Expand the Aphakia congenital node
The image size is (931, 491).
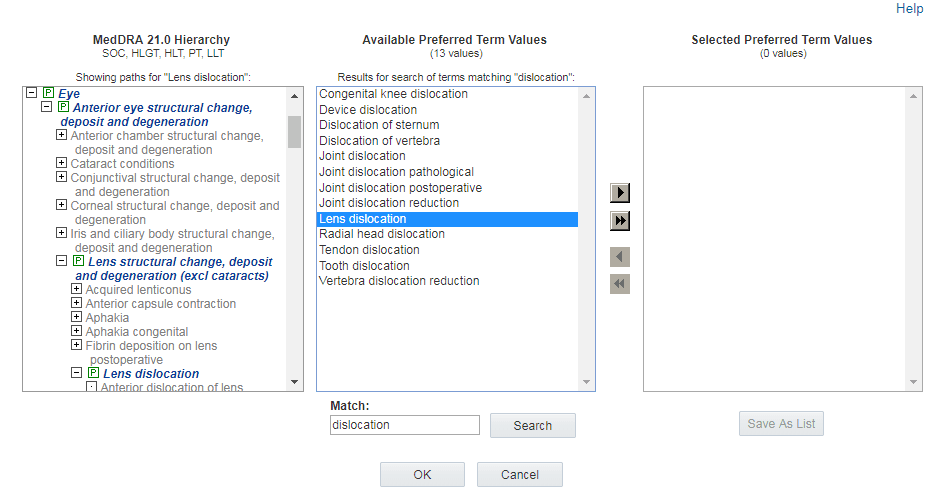(x=77, y=331)
